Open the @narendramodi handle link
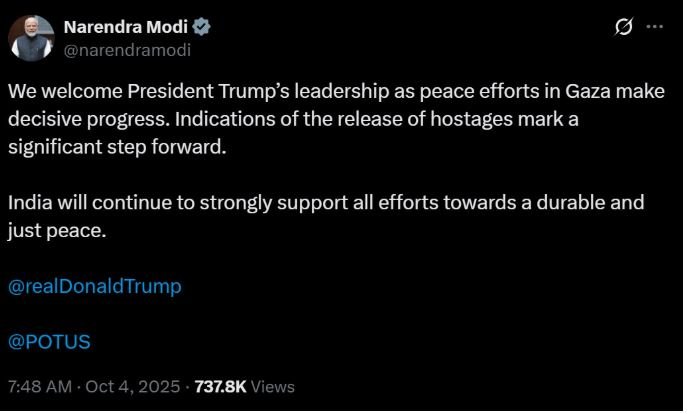The image size is (689, 414). [x=127, y=50]
